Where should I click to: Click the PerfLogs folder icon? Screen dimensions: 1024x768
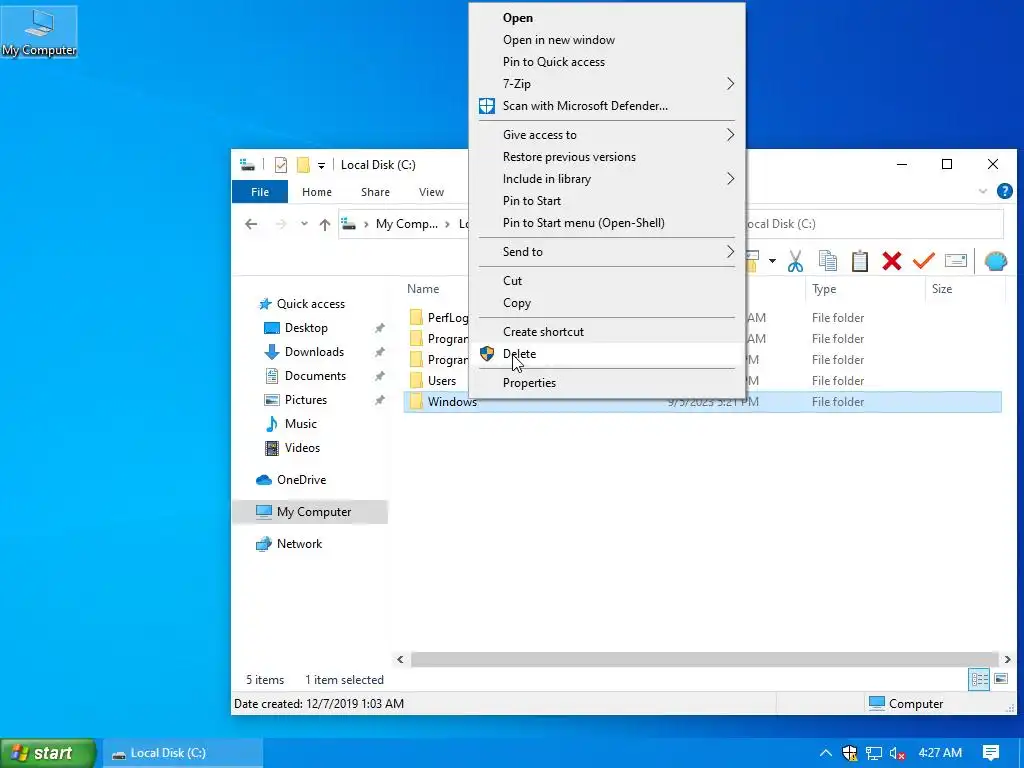tap(416, 317)
